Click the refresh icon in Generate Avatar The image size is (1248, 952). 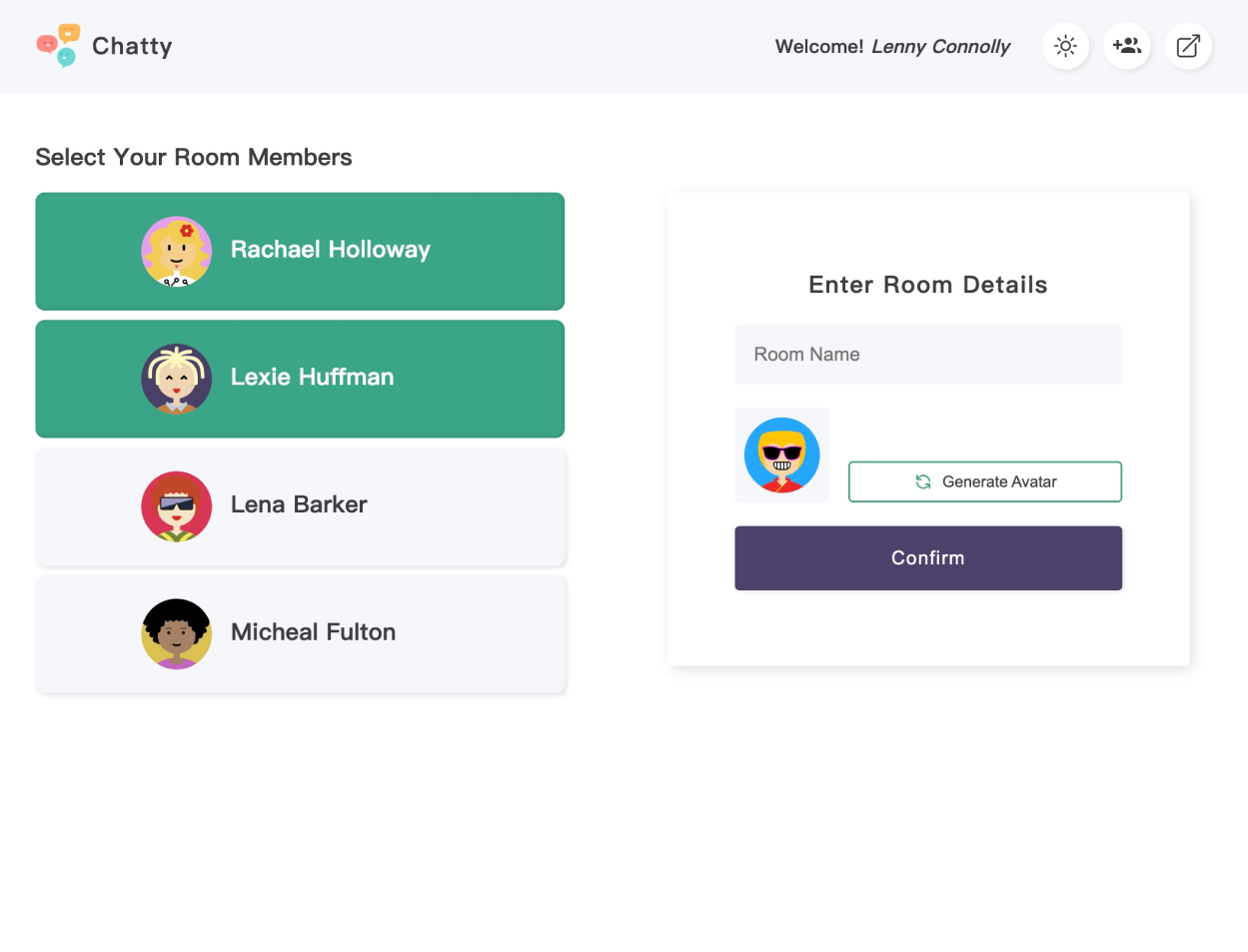923,481
